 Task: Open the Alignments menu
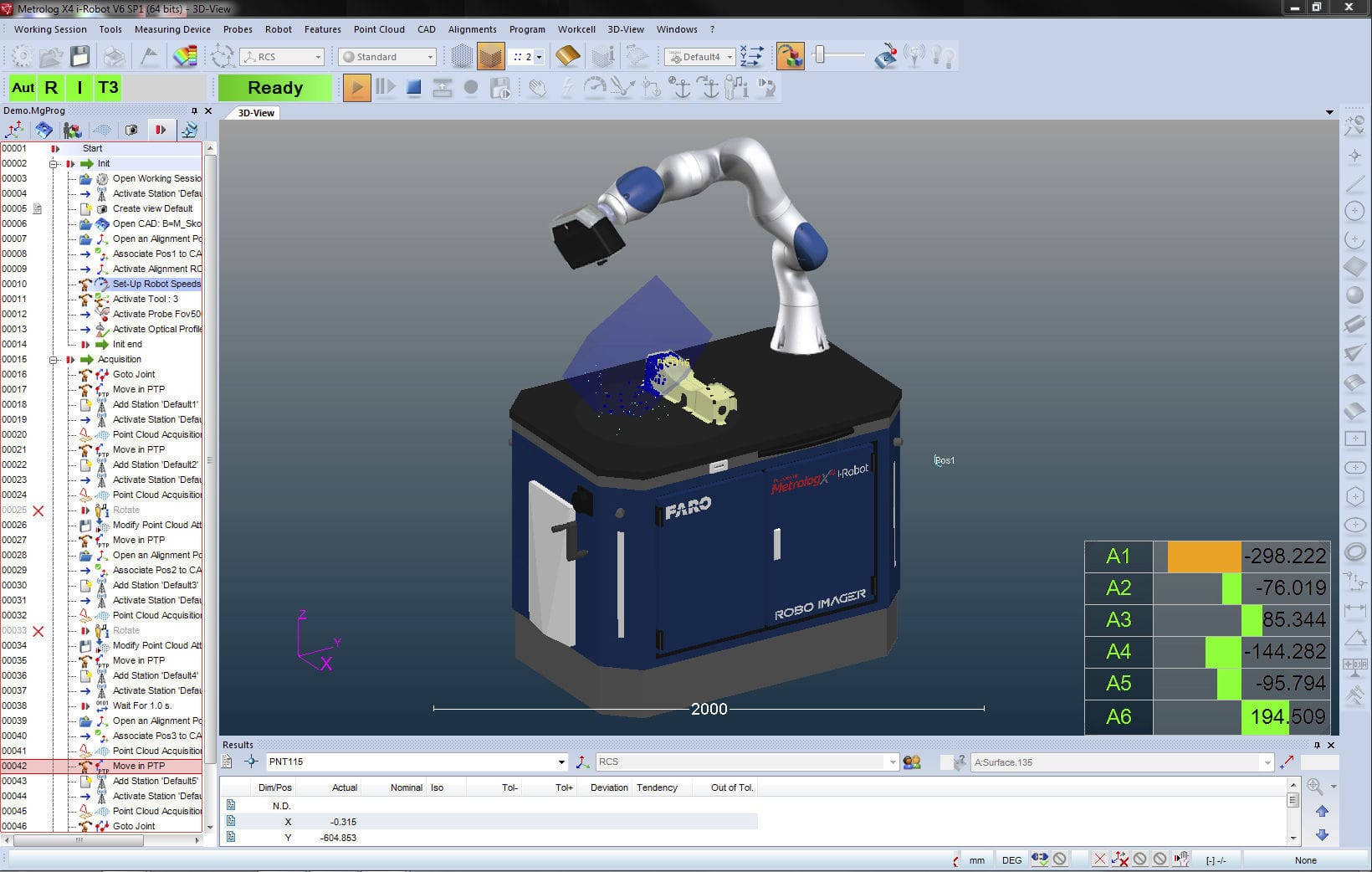tap(472, 28)
